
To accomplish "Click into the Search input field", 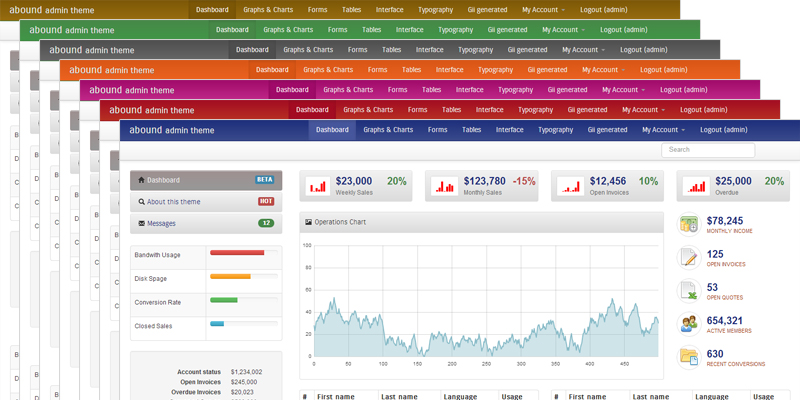I will 708,150.
